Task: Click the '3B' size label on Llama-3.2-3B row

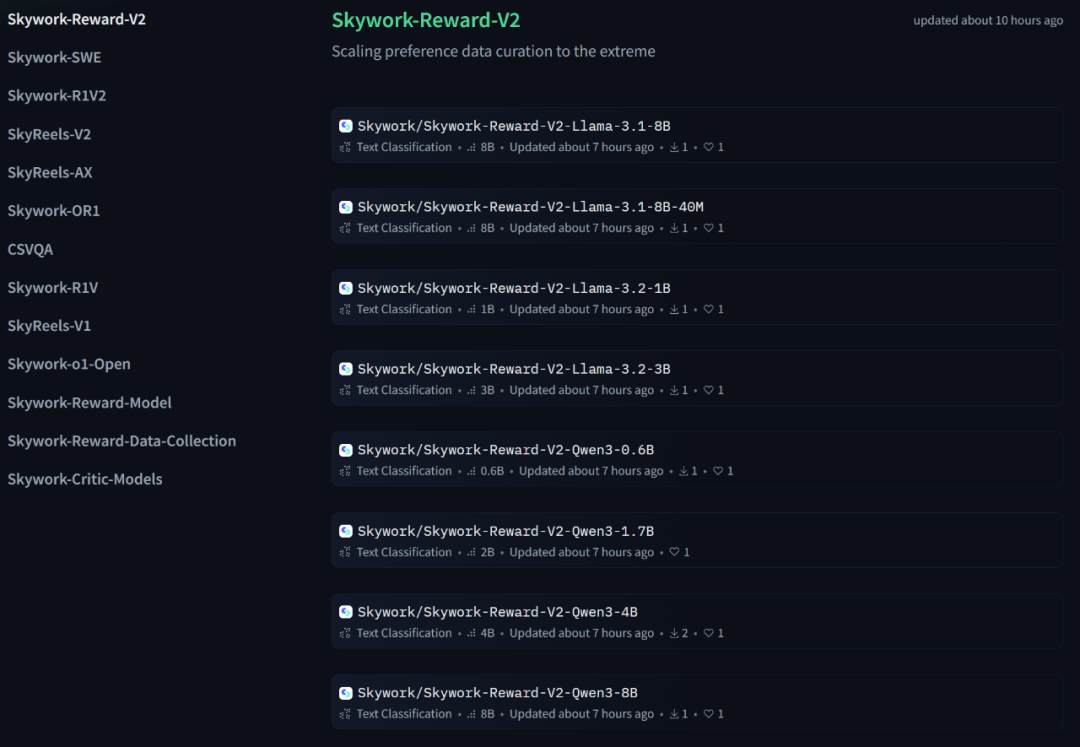Action: pyautogui.click(x=488, y=390)
